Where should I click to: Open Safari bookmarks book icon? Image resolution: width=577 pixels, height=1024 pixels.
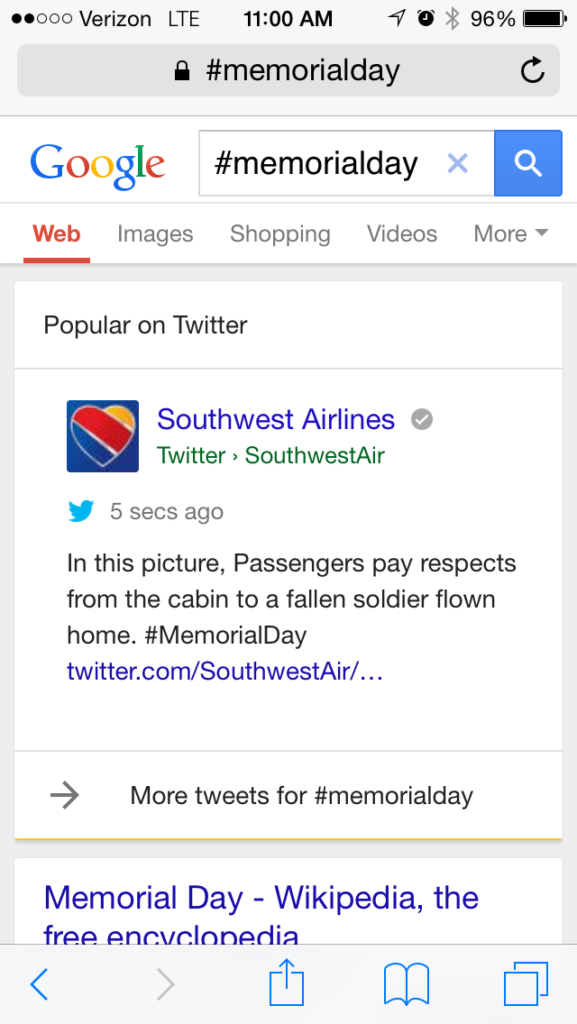coord(407,984)
